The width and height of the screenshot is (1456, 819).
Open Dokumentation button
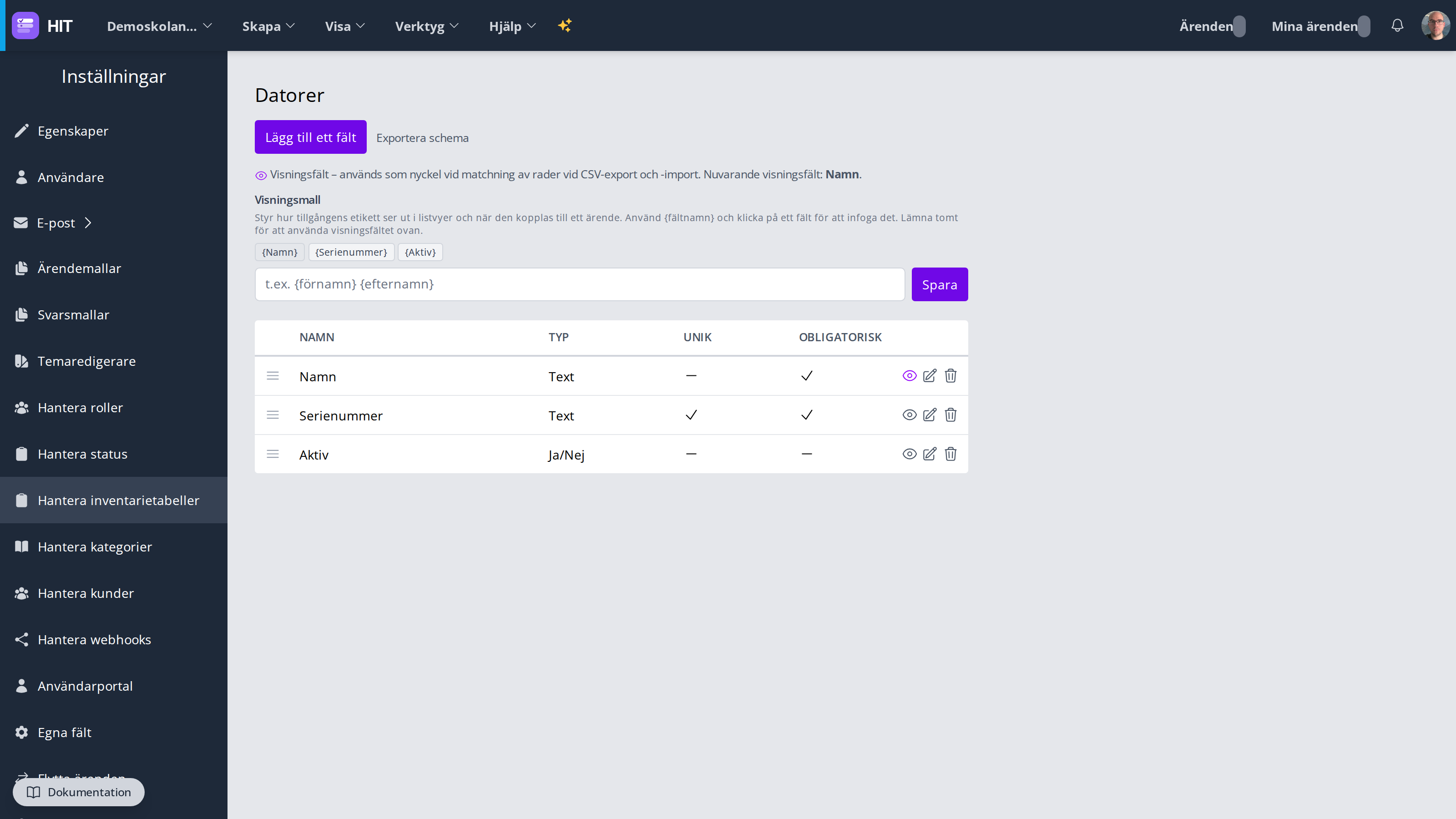coord(79,792)
